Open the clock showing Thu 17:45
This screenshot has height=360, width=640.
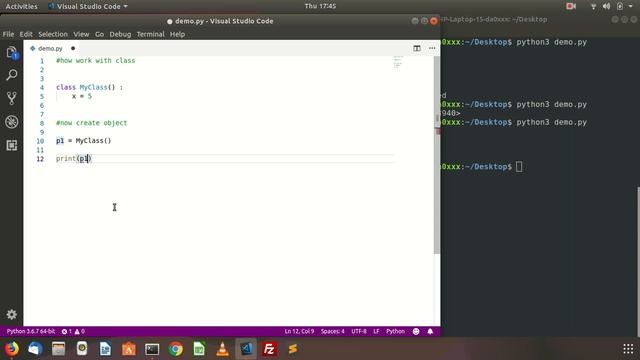tap(320, 6)
